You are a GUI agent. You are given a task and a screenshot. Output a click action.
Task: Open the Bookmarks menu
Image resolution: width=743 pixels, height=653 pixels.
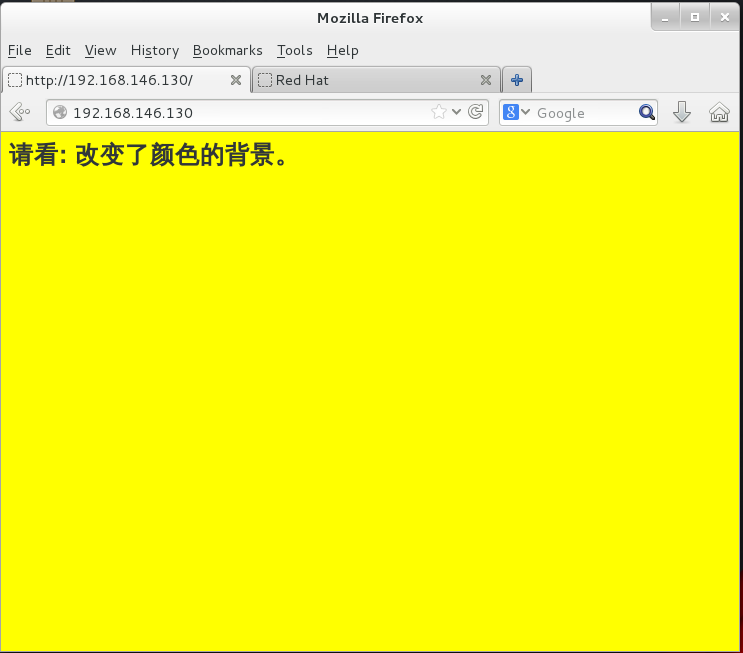227,50
